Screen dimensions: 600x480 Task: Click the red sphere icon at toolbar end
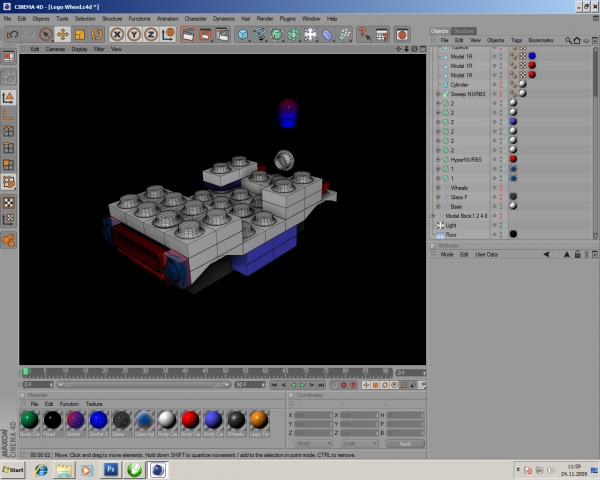pos(402,35)
